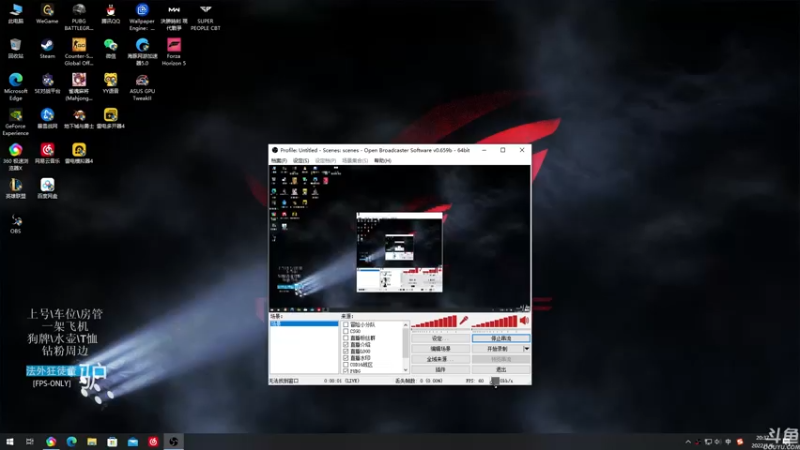Open the Steam desktop icon
This screenshot has height=450, width=800.
coord(47,49)
